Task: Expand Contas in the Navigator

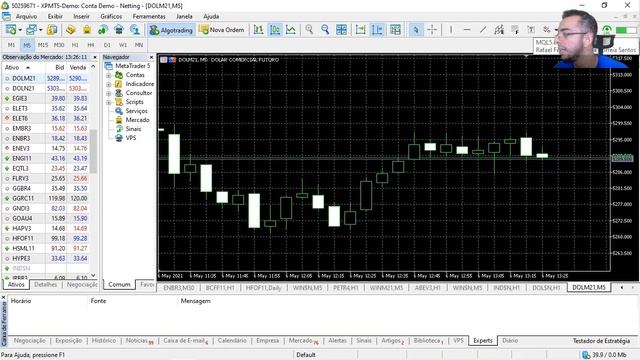Action: [x=109, y=76]
